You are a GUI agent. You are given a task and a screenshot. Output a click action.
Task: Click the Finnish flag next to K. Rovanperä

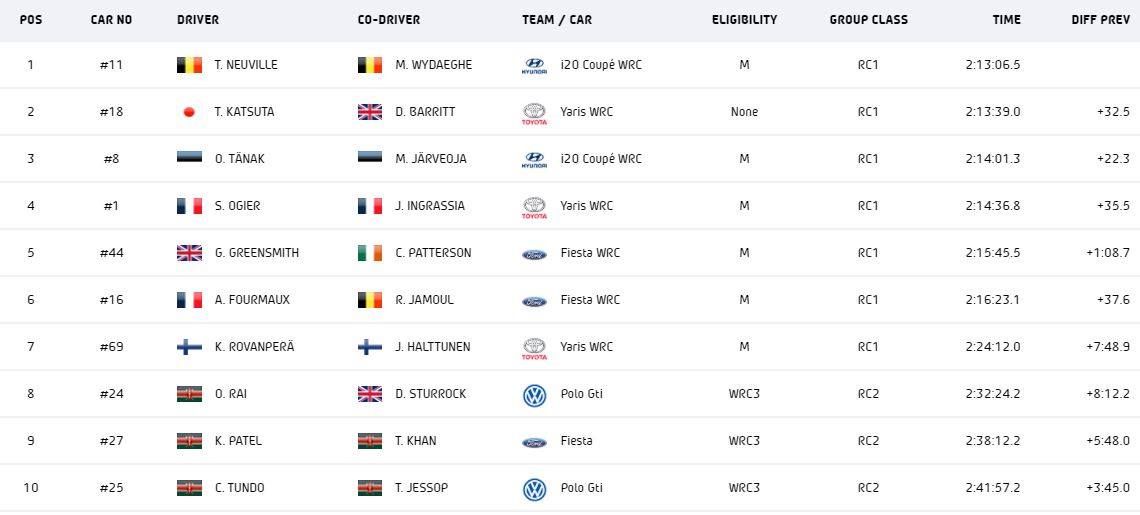click(x=189, y=347)
